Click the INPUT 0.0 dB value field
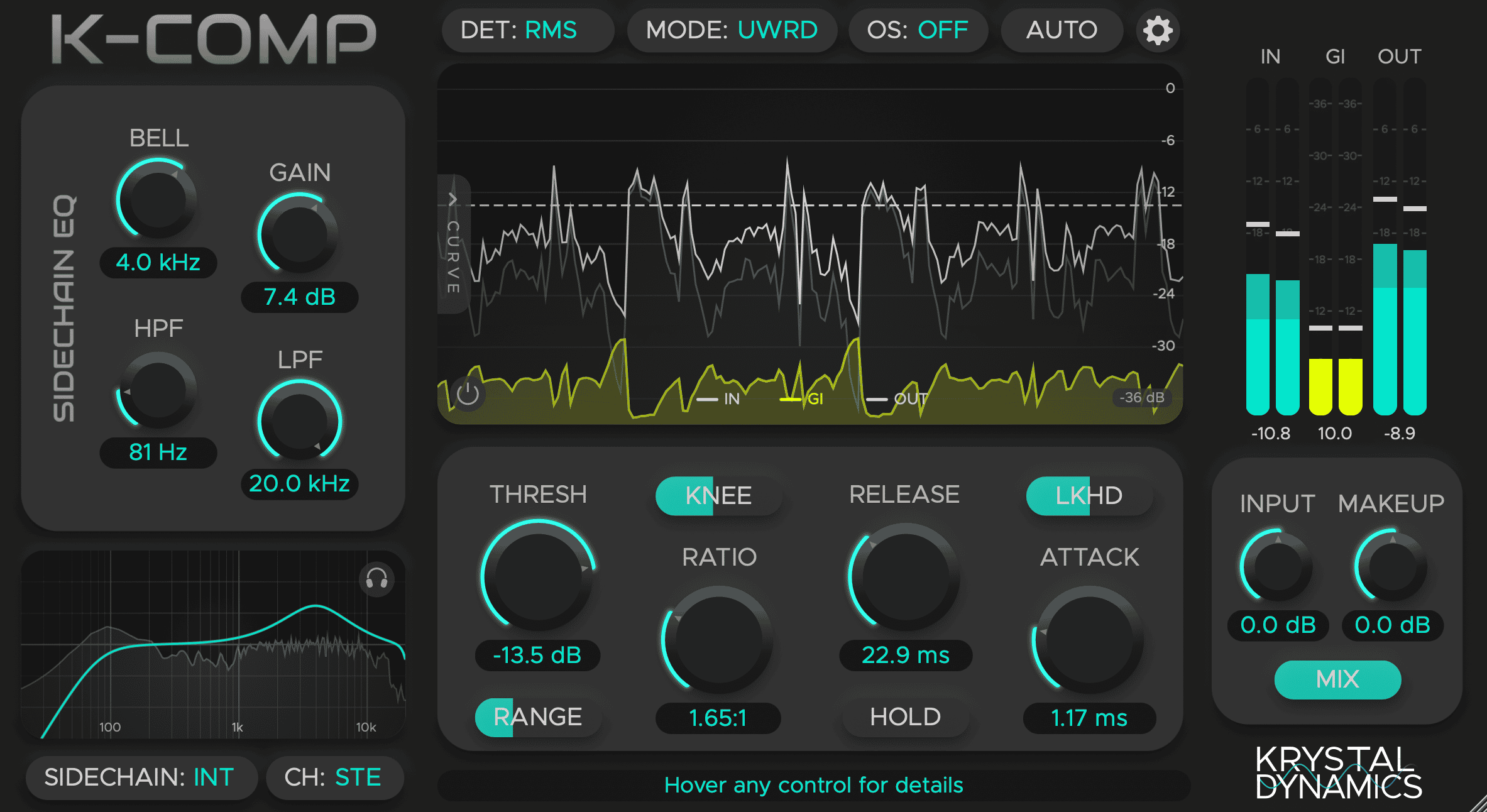The width and height of the screenshot is (1487, 812). 1278,625
